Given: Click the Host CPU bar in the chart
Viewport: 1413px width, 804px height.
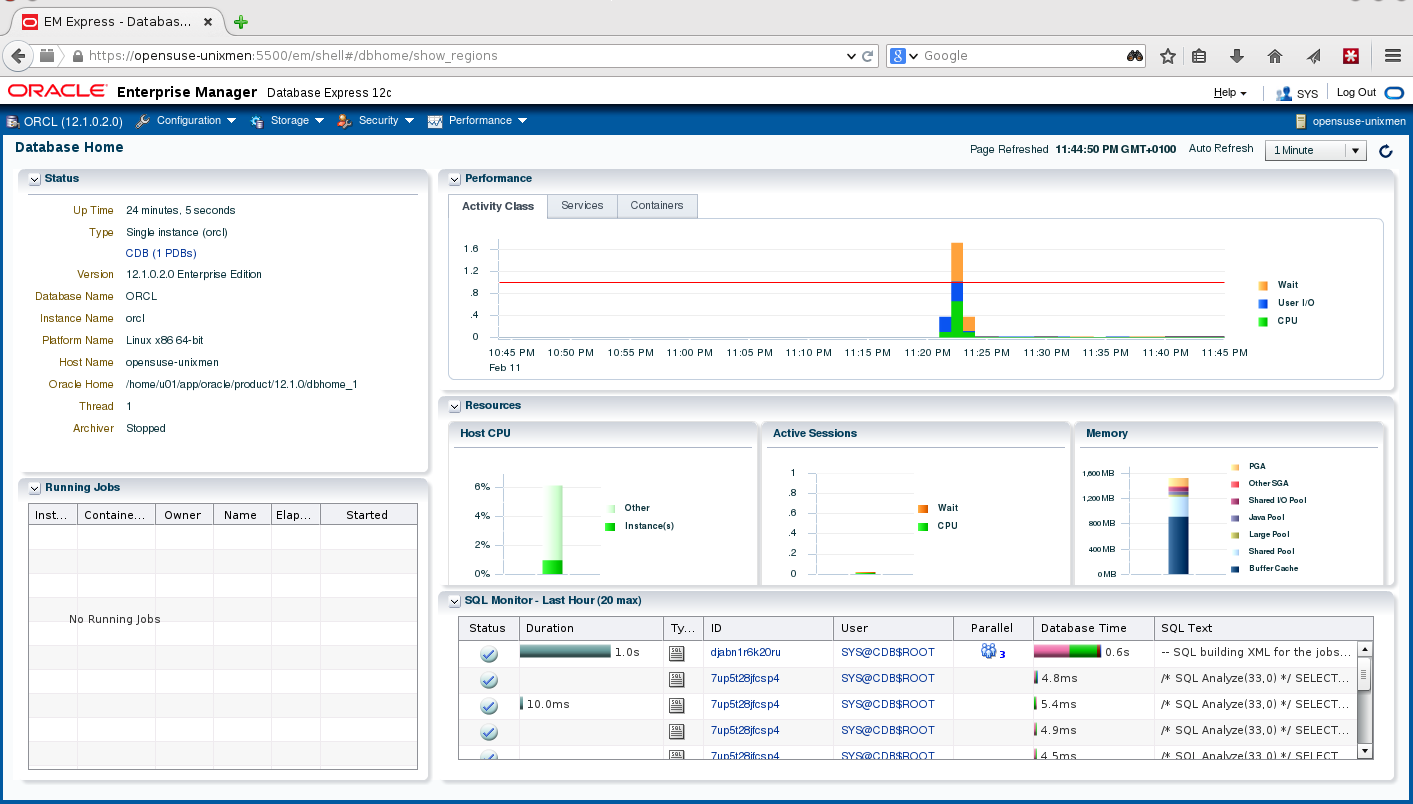Looking at the screenshot, I should pyautogui.click(x=552, y=530).
